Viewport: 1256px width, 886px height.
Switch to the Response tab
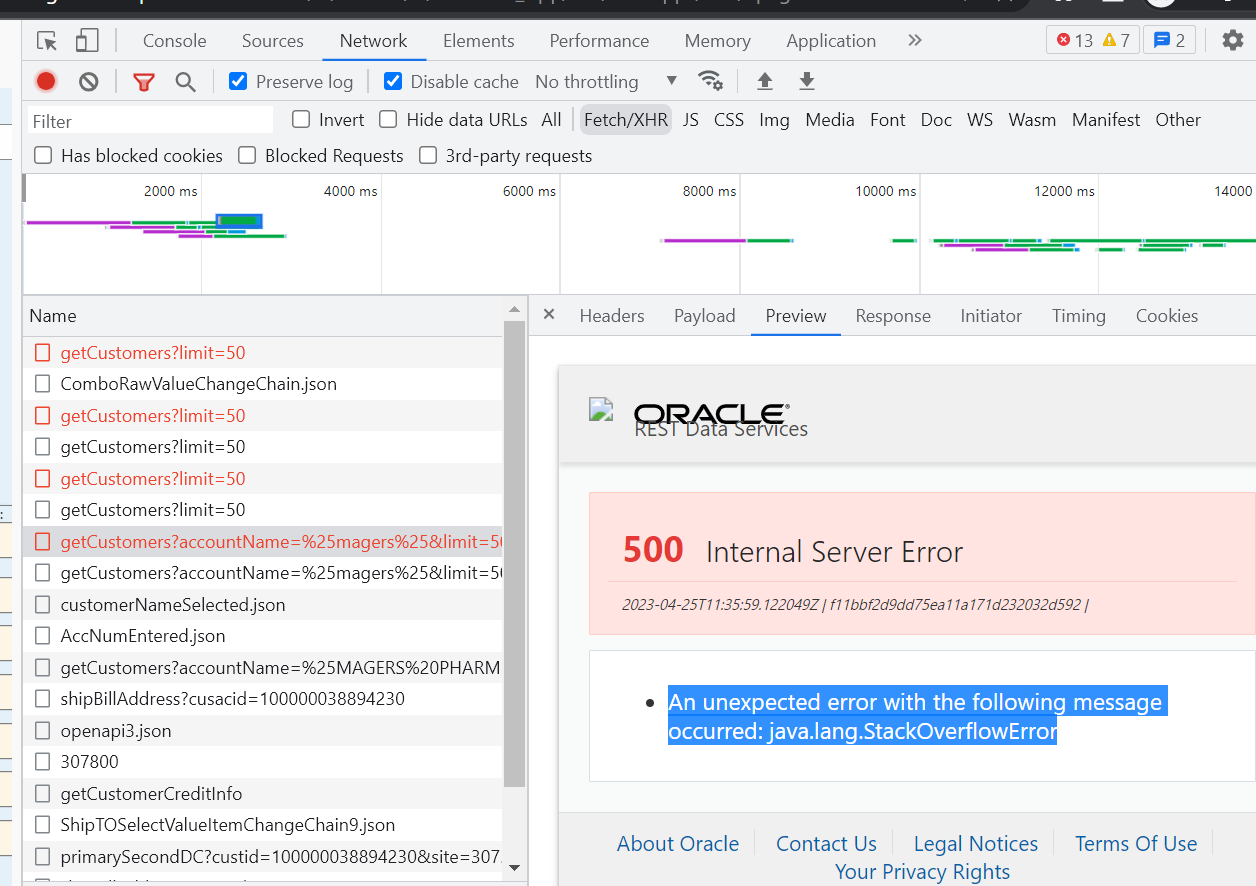(892, 315)
